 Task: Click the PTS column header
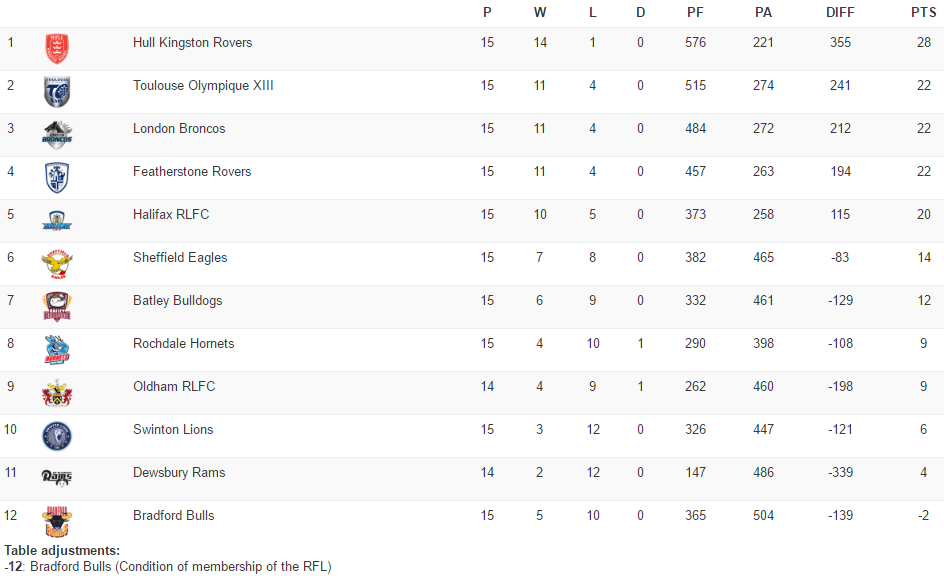point(923,12)
